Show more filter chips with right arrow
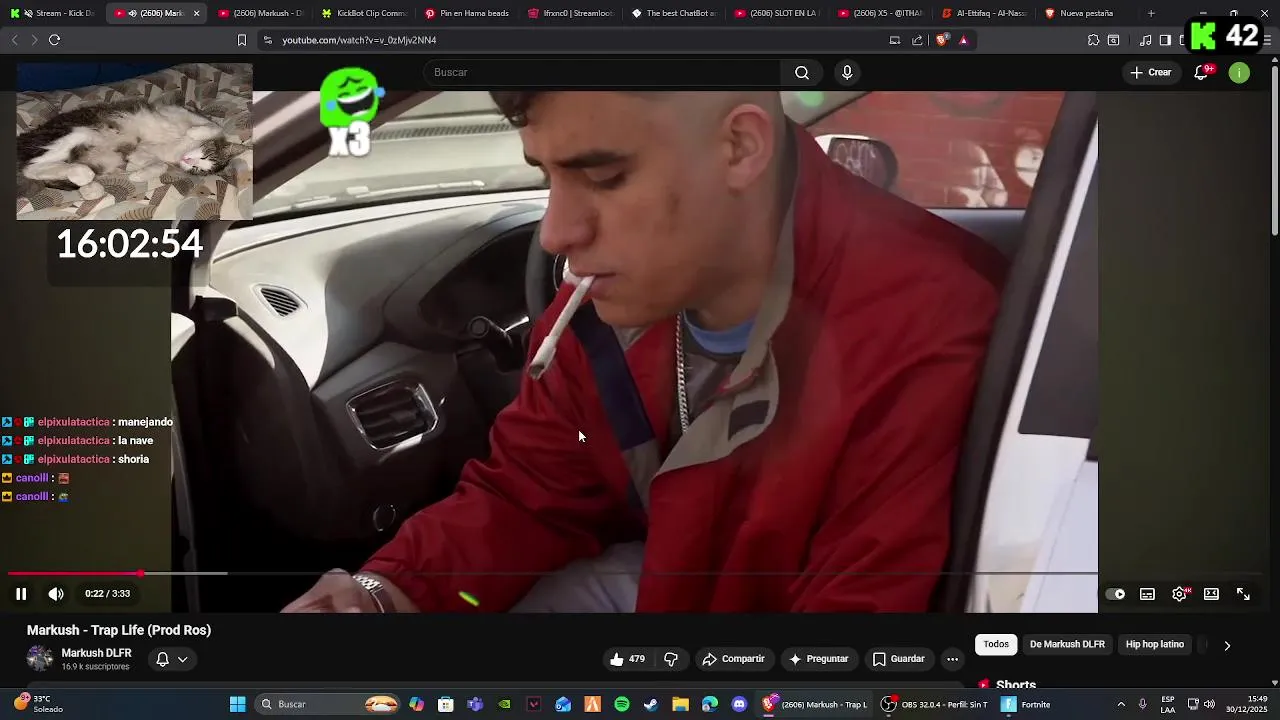Viewport: 1280px width, 720px height. coord(1227,646)
